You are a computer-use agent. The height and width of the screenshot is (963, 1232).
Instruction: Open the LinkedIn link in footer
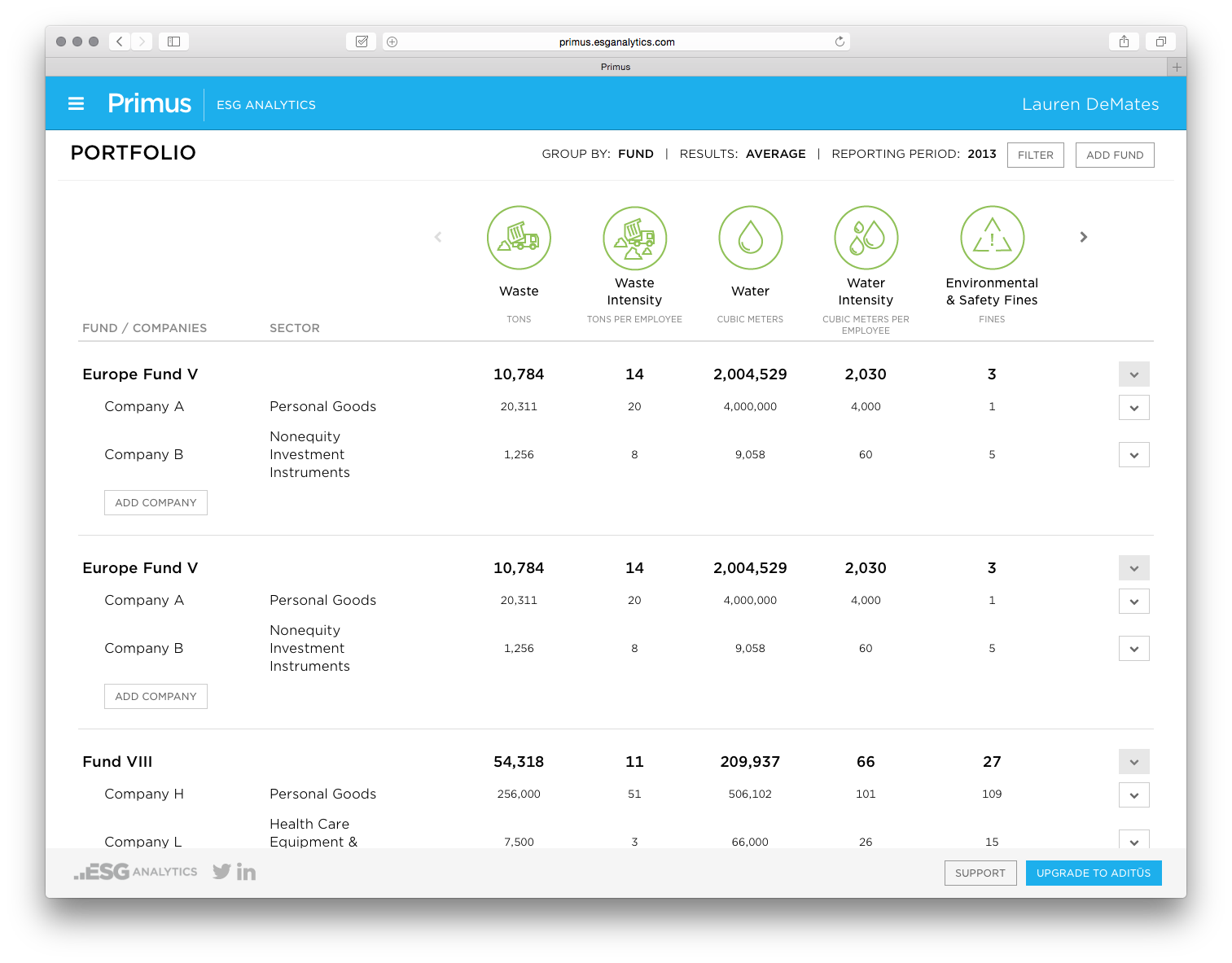point(246,872)
